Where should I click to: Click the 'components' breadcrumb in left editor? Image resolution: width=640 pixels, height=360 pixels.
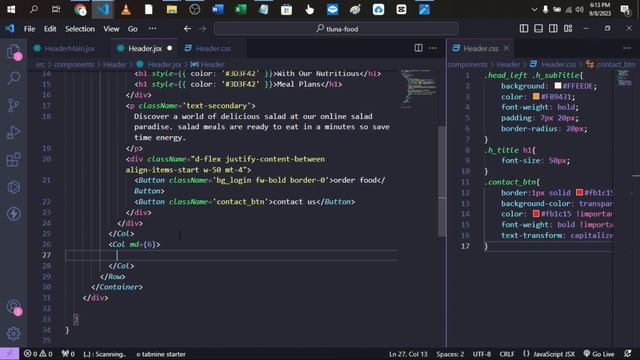point(74,64)
